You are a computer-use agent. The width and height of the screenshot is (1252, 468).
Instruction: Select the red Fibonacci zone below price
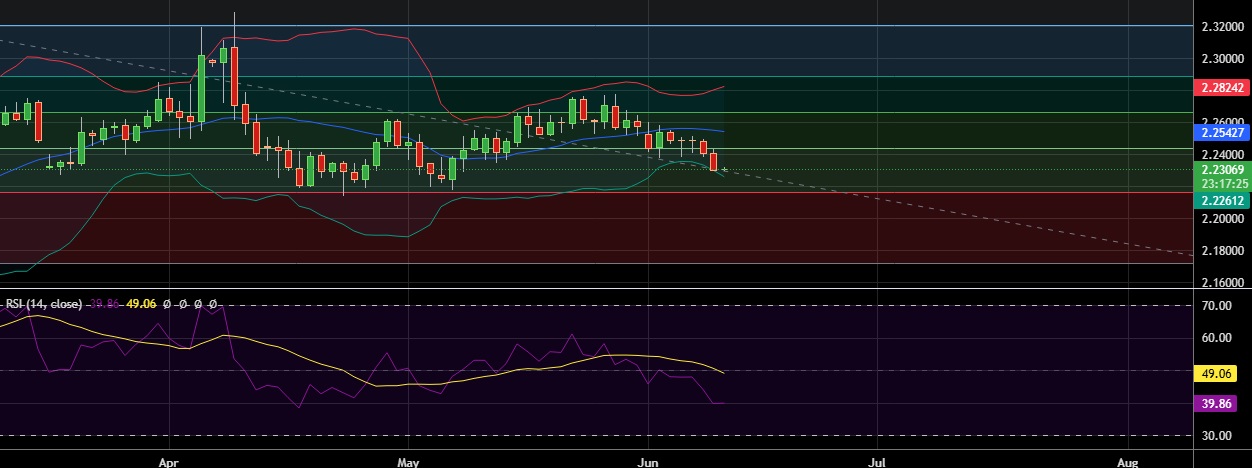click(x=597, y=228)
